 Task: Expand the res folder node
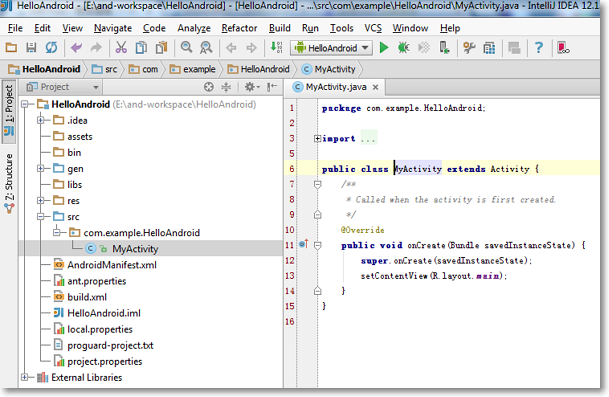pos(41,200)
